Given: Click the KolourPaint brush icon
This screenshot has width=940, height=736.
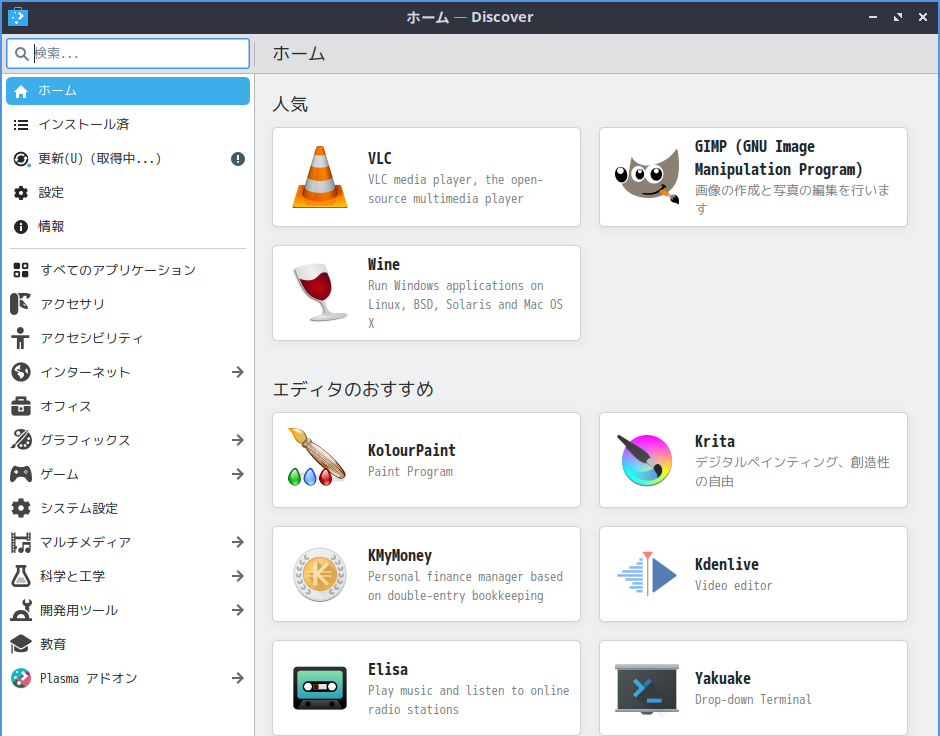Looking at the screenshot, I should [318, 457].
